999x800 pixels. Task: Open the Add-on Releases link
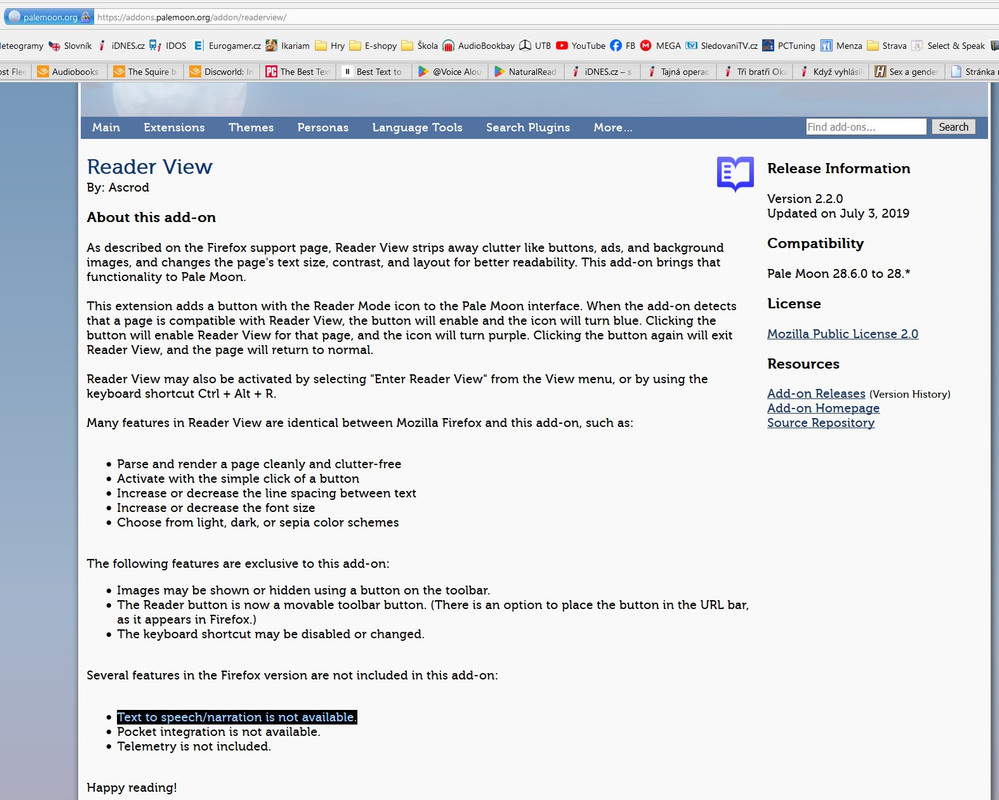click(816, 394)
